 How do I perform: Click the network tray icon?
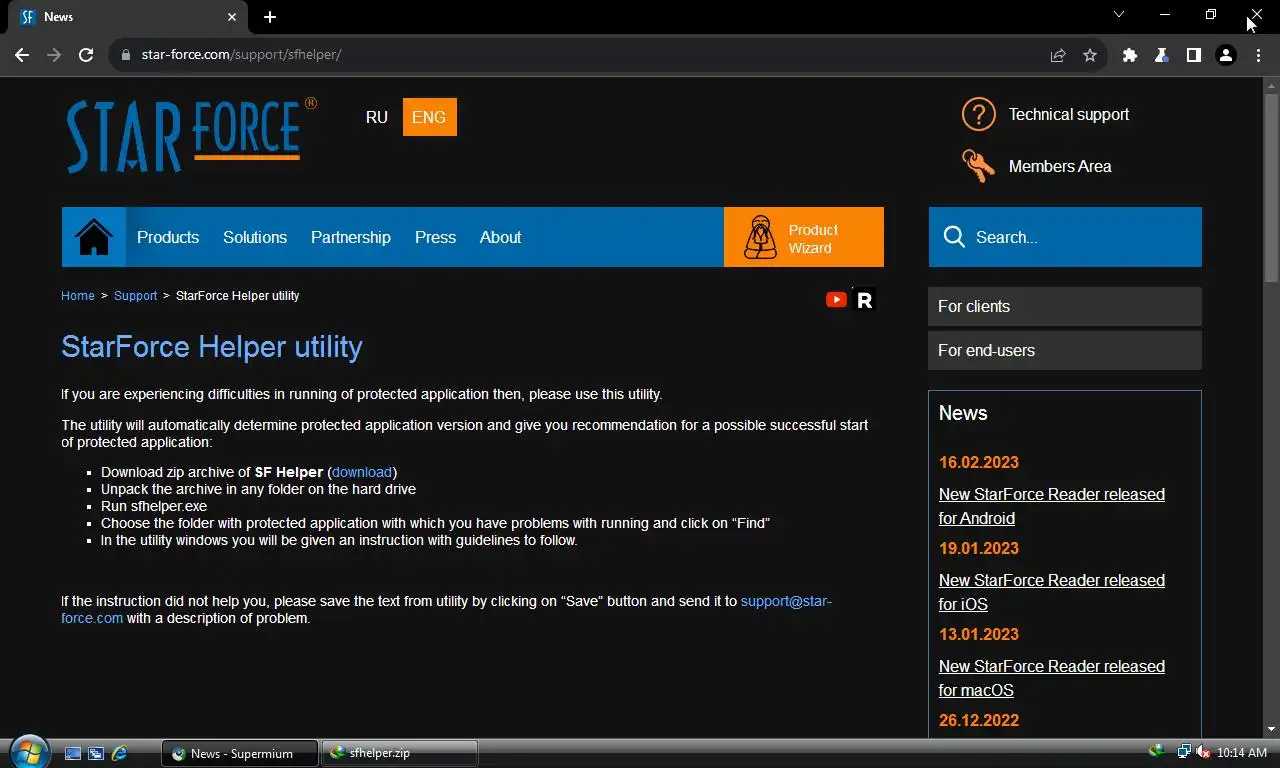1184,752
